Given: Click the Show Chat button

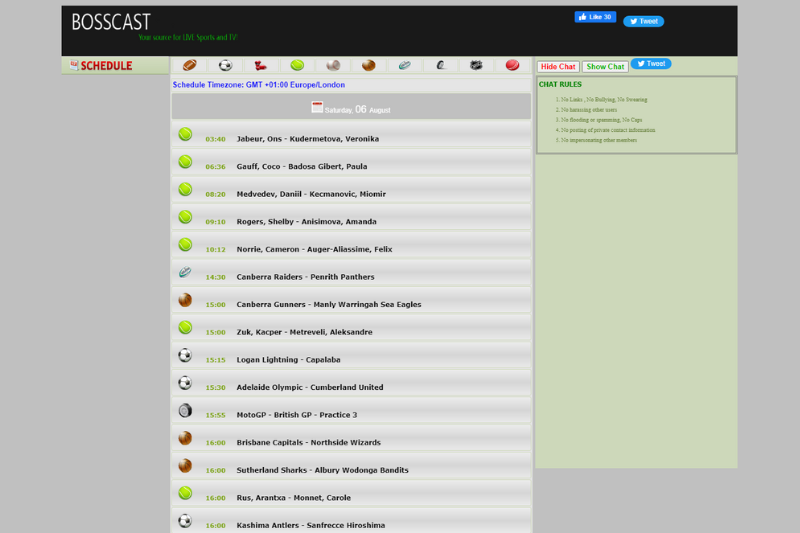Looking at the screenshot, I should [x=605, y=67].
